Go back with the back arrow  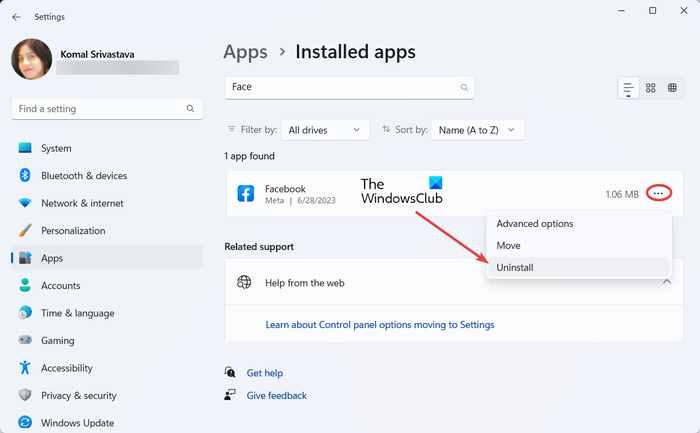point(14,15)
